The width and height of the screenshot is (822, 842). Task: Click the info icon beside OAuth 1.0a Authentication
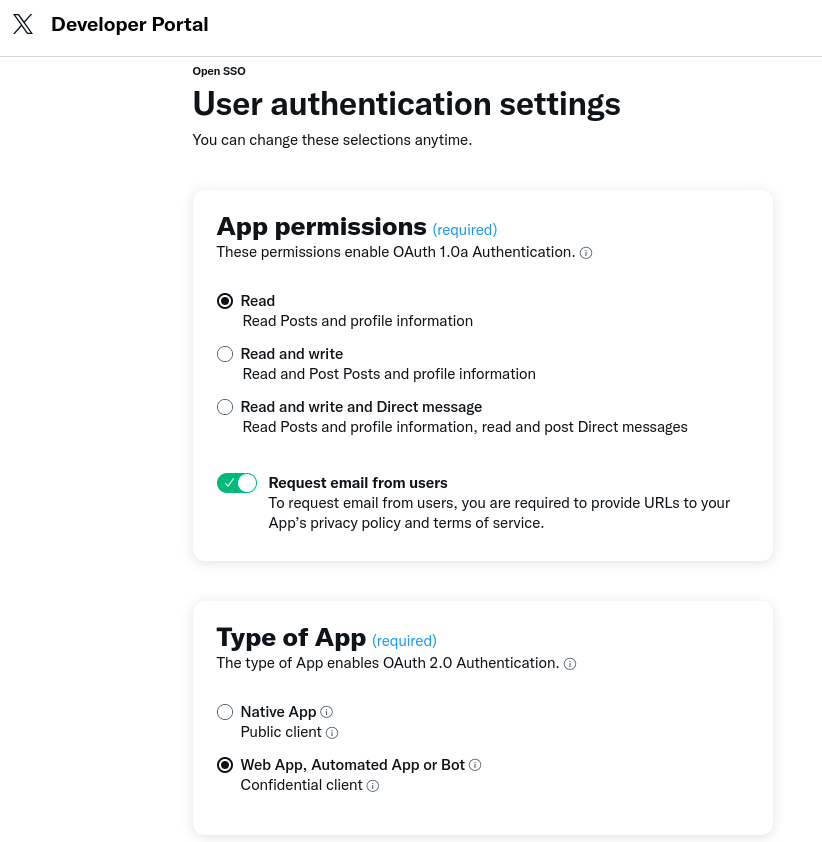point(586,253)
